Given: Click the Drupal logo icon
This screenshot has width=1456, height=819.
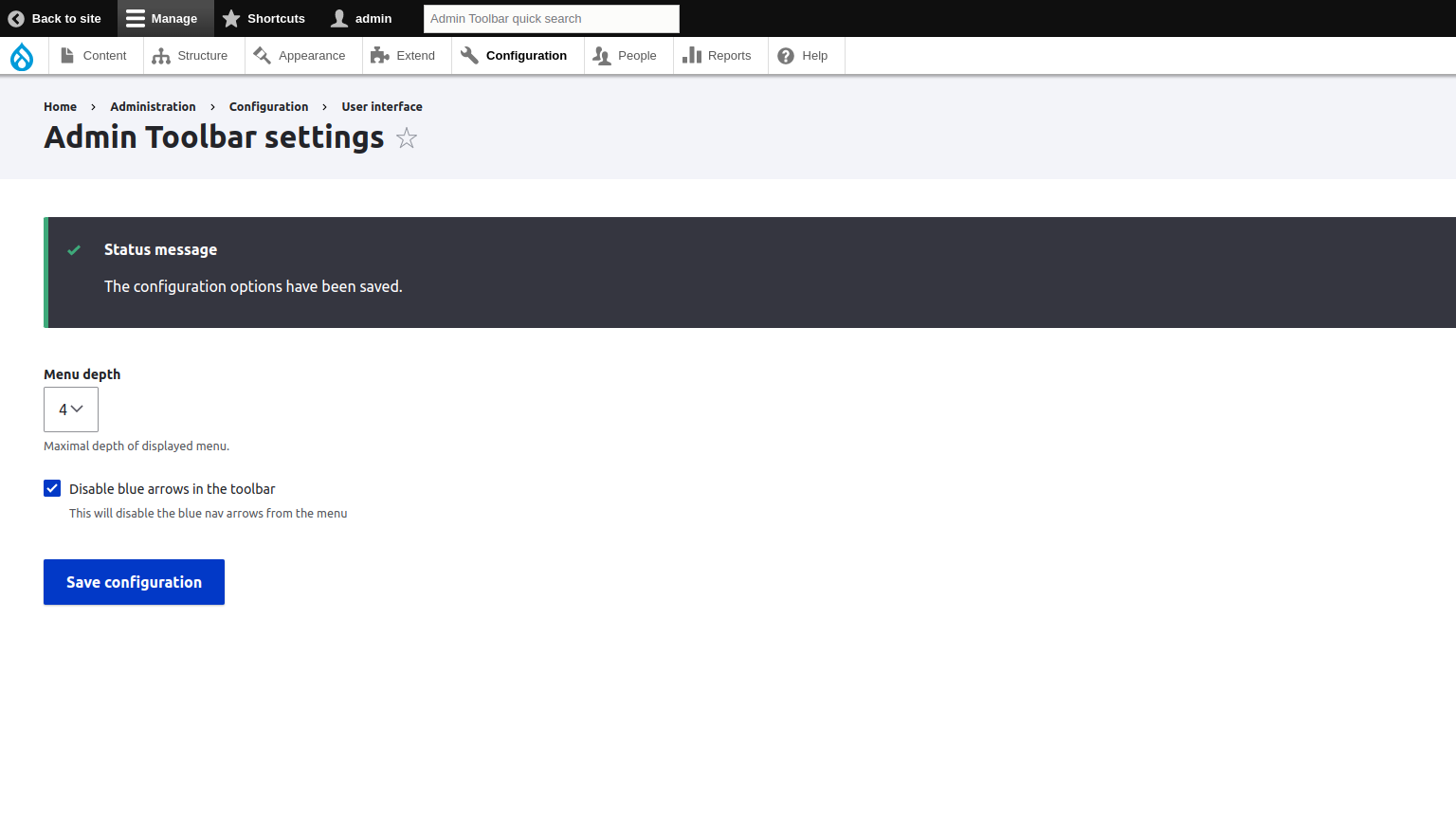Looking at the screenshot, I should [22, 55].
